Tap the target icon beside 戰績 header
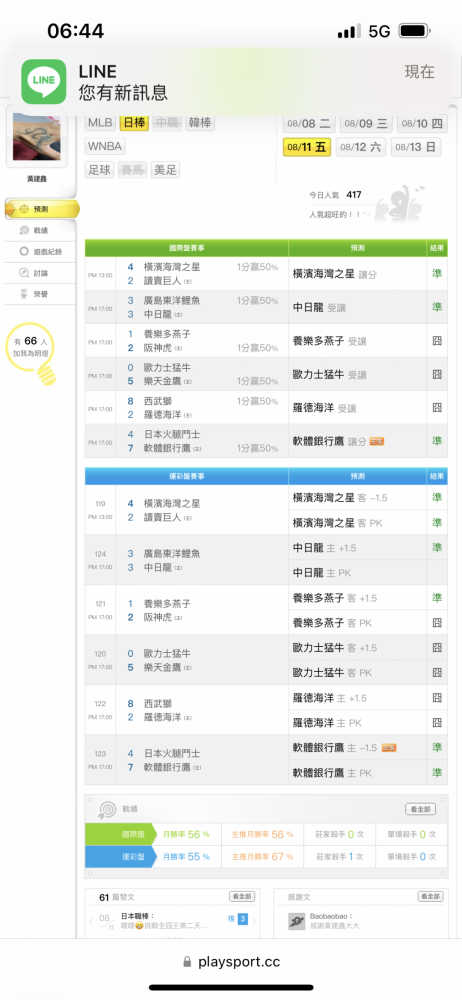The image size is (462, 1000). (x=105, y=809)
